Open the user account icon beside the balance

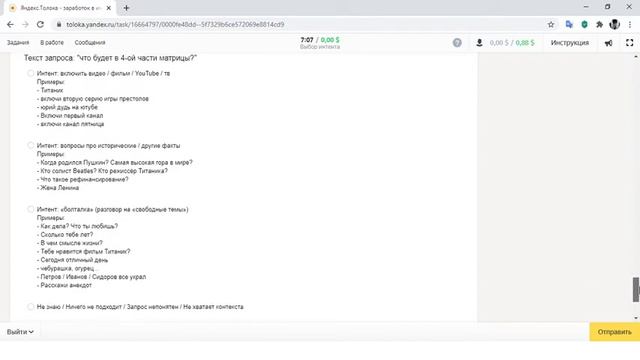tap(479, 42)
